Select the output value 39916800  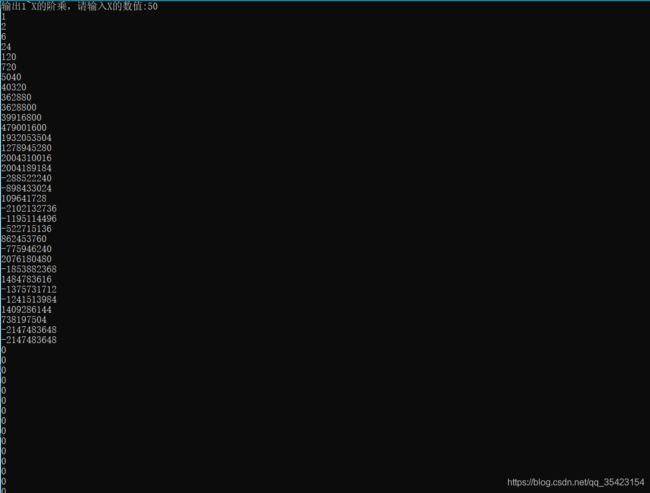(21, 118)
